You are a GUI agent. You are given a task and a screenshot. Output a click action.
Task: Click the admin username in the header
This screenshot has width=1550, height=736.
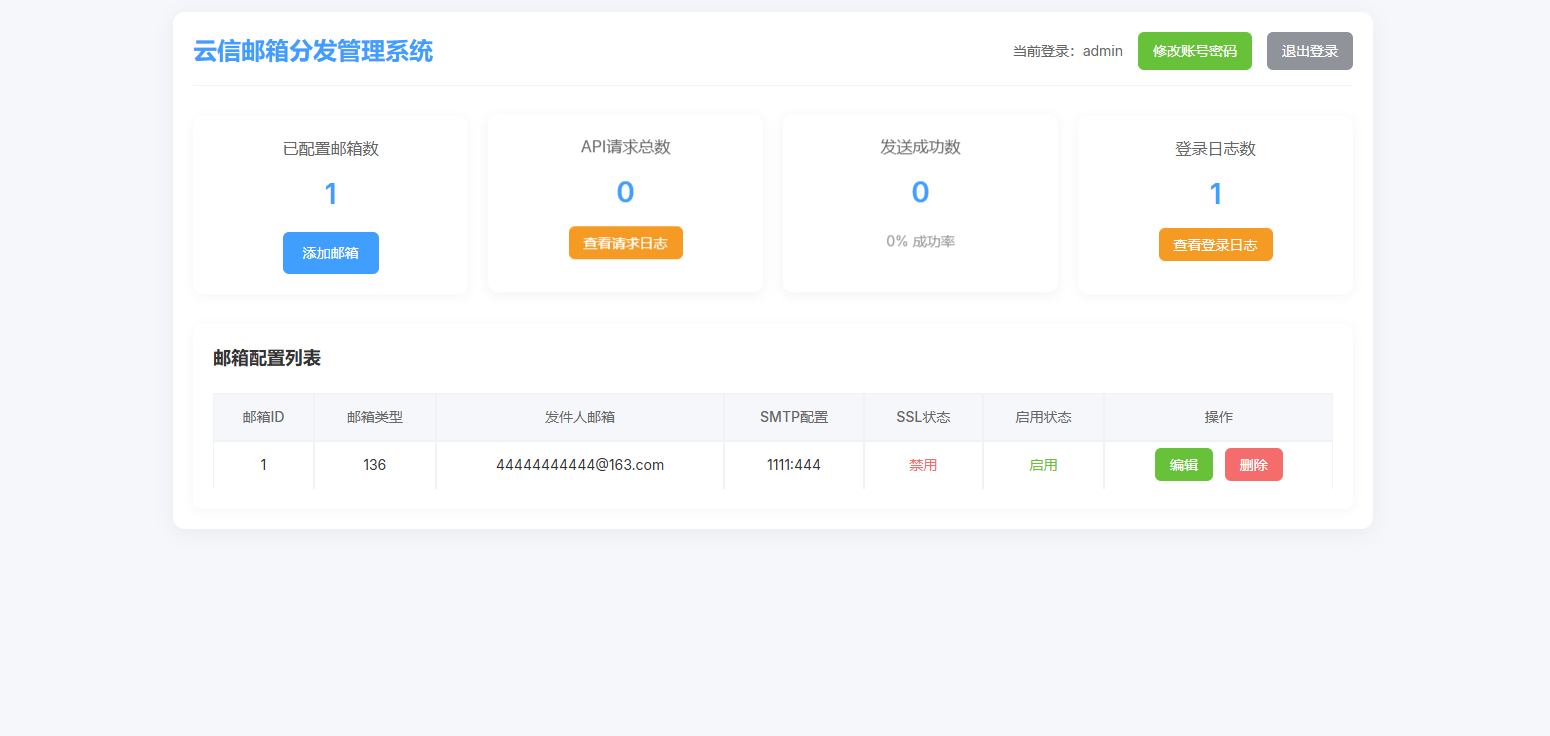click(1102, 50)
